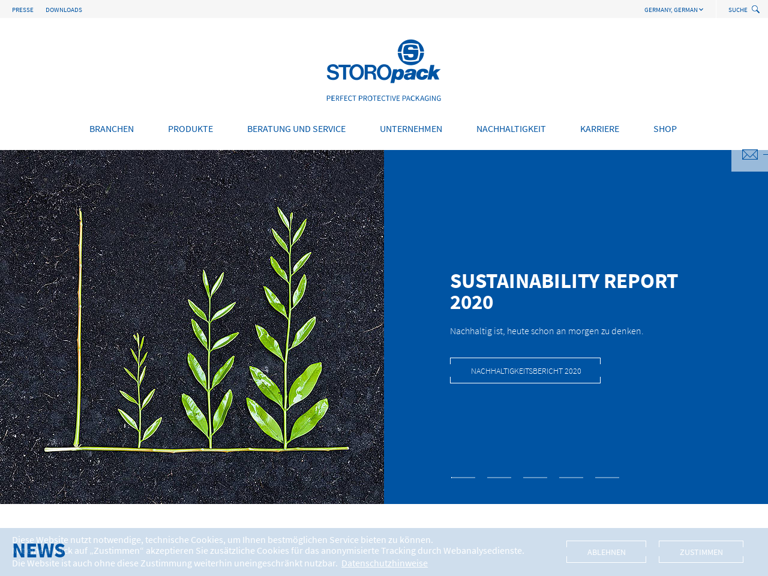Open the Produkte menu
The height and width of the screenshot is (576, 768).
point(190,129)
